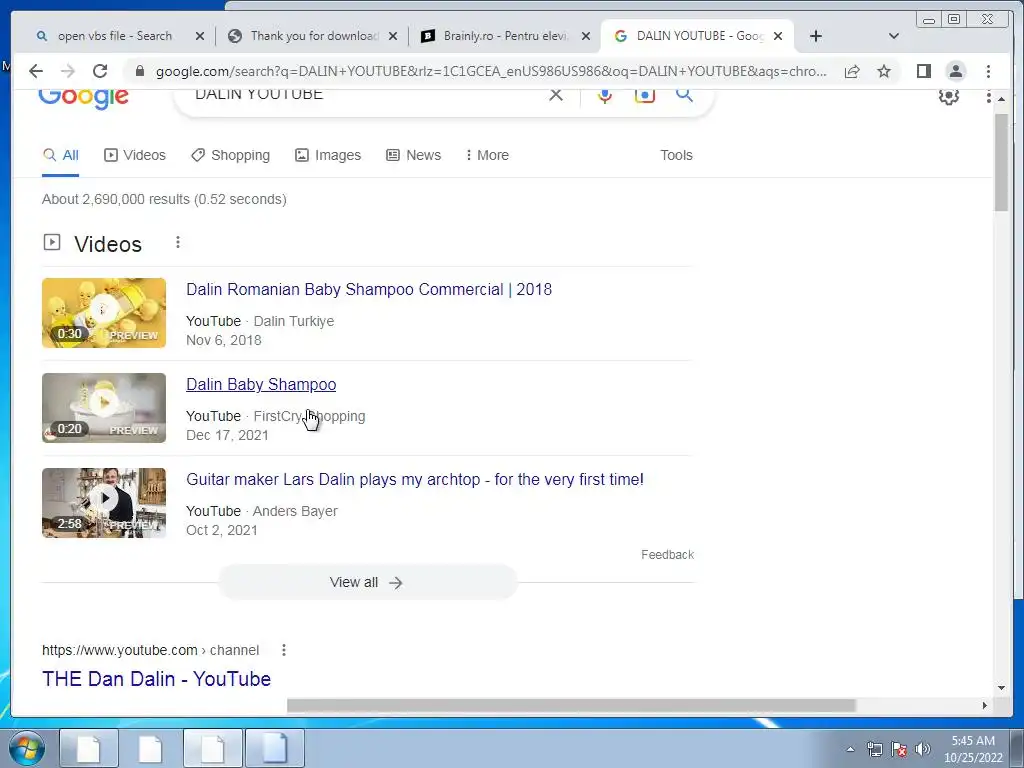Open options dots beside Videos heading
Viewport: 1024px width, 768px height.
point(178,243)
